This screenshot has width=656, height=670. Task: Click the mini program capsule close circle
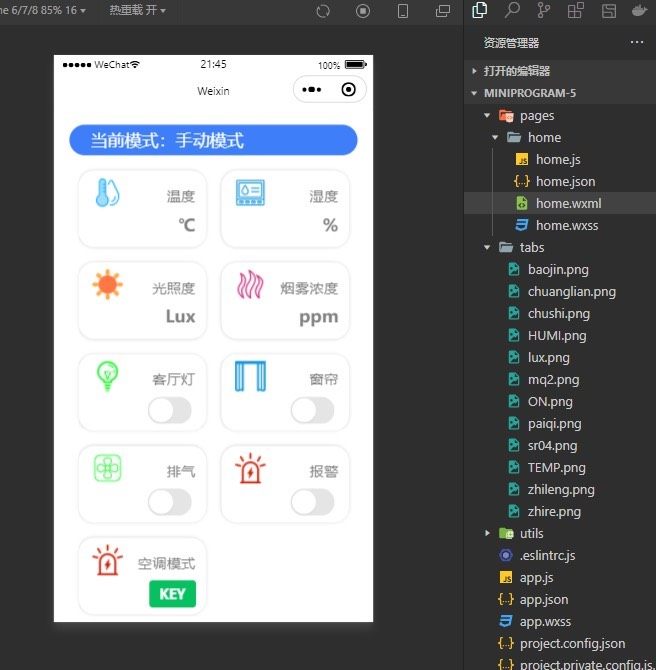click(x=348, y=90)
